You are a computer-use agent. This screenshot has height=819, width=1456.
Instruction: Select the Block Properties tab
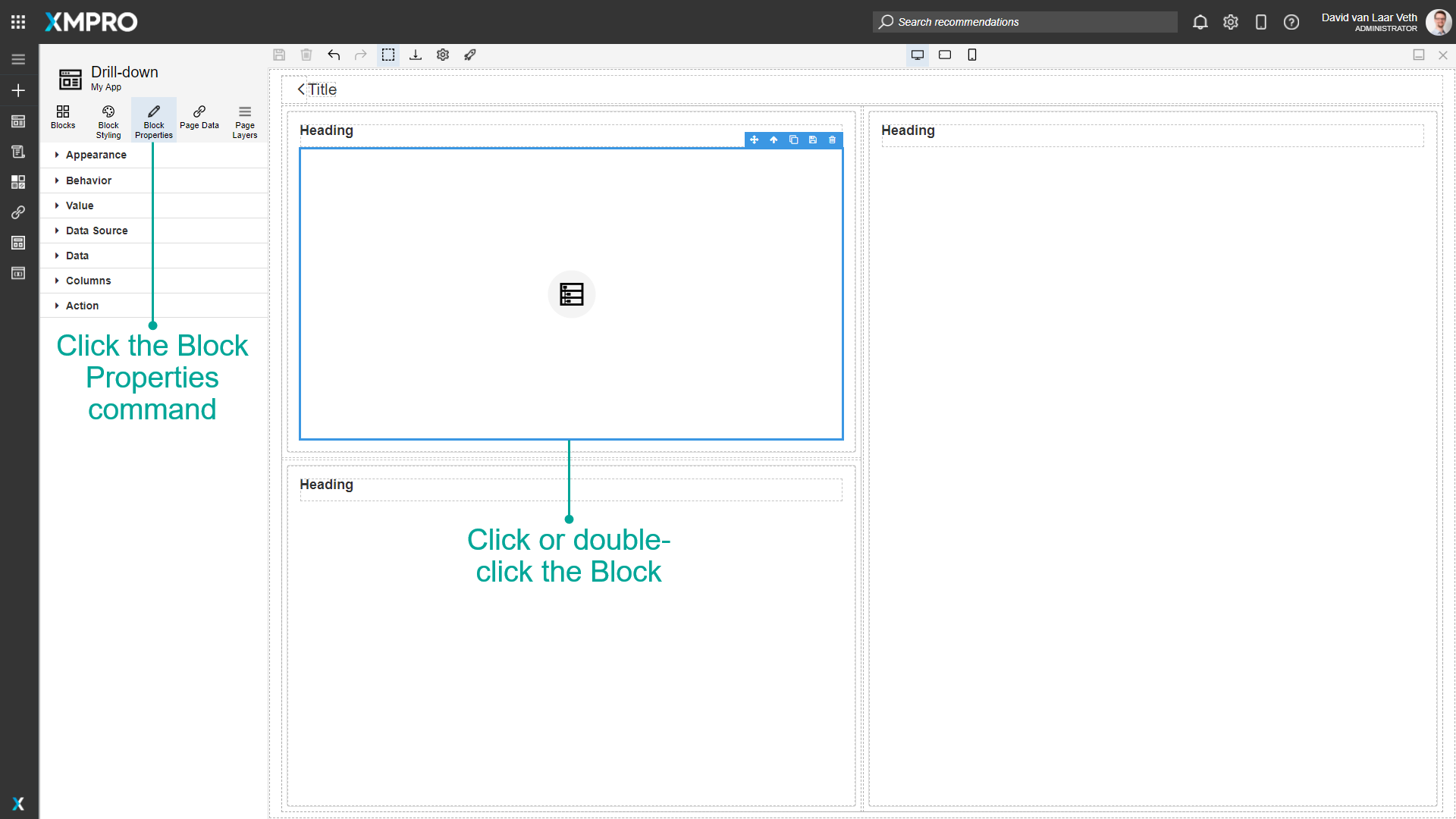(154, 121)
